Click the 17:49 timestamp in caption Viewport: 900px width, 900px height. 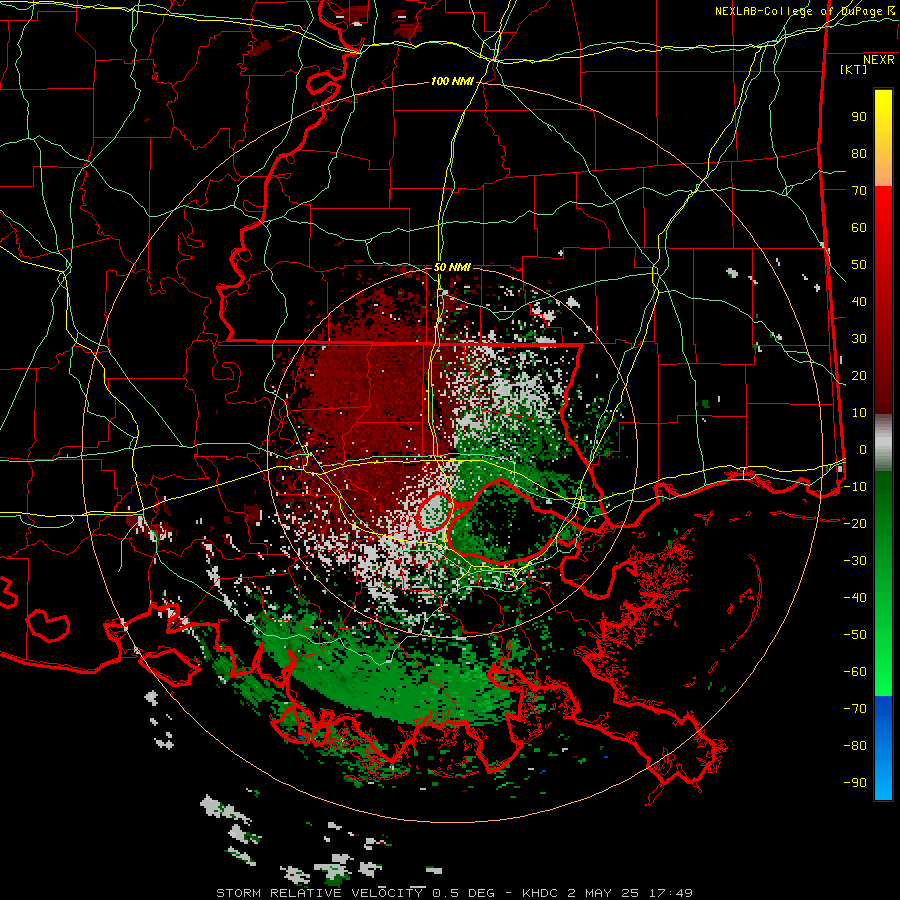pyautogui.click(x=671, y=893)
